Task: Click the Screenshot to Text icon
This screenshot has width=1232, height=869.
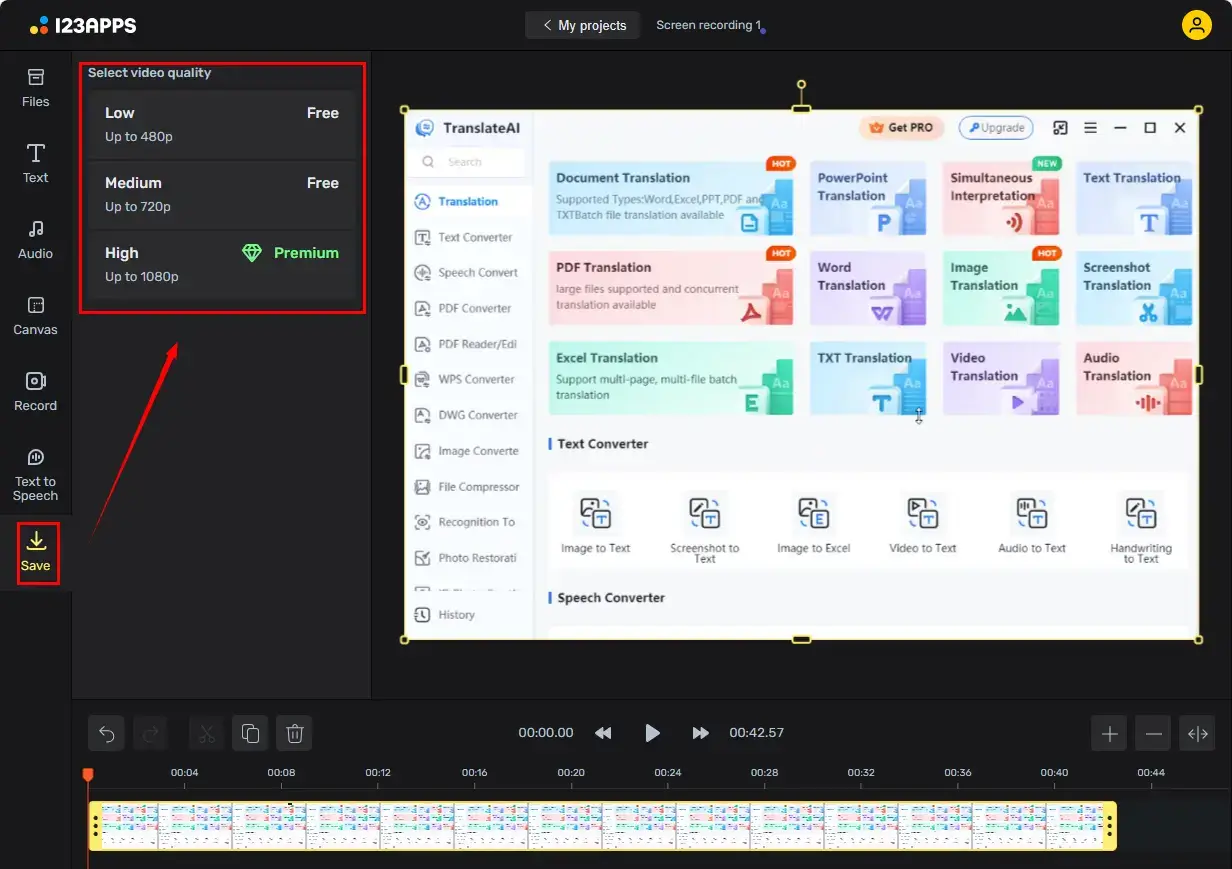Action: point(704,513)
